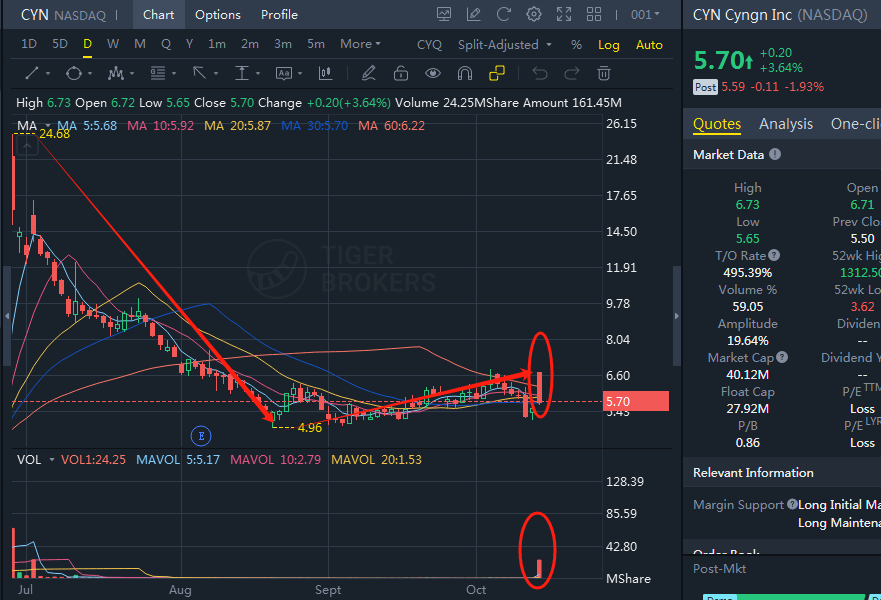Toggle the Auto scale option
The height and width of the screenshot is (600, 881).
click(649, 45)
